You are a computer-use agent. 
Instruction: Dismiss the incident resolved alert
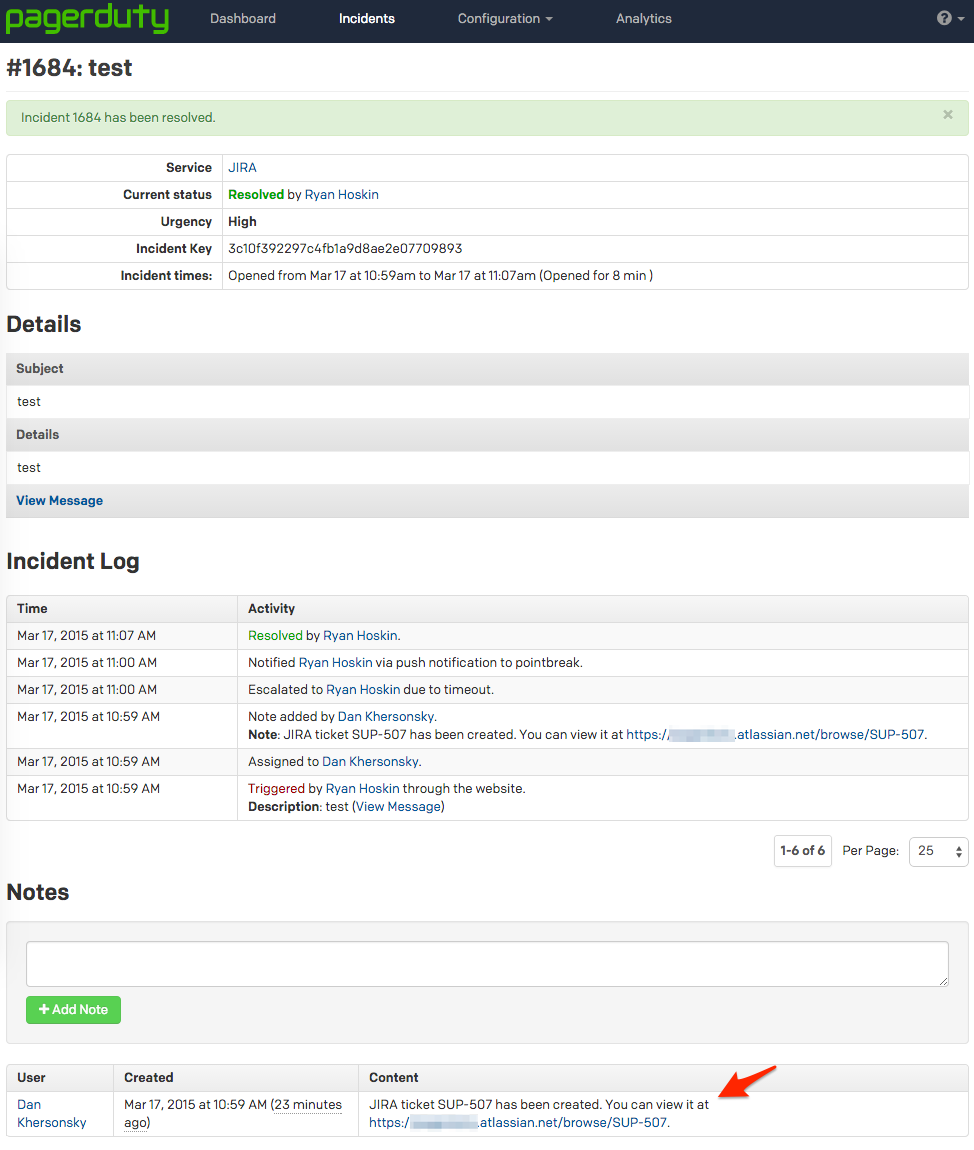(x=948, y=114)
